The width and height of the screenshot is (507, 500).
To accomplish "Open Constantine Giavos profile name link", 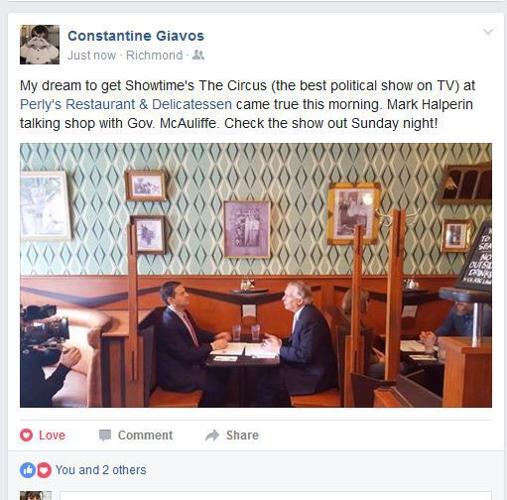I will click(136, 36).
